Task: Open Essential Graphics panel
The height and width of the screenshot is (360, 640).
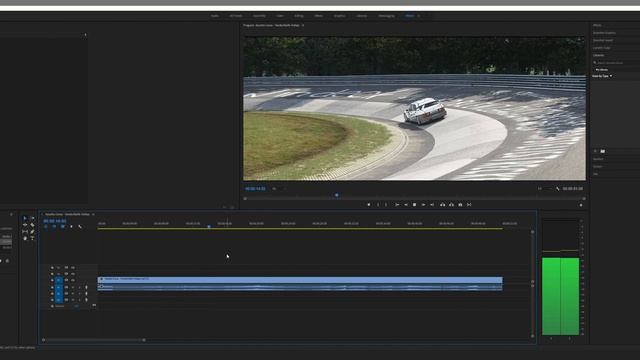Action: coord(604,33)
